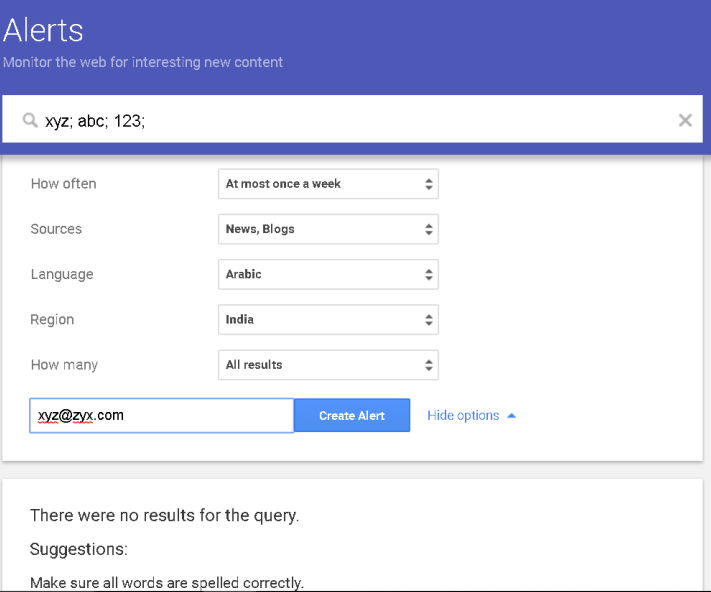Open the How many dropdown
Image resolution: width=711 pixels, height=592 pixels.
point(328,365)
